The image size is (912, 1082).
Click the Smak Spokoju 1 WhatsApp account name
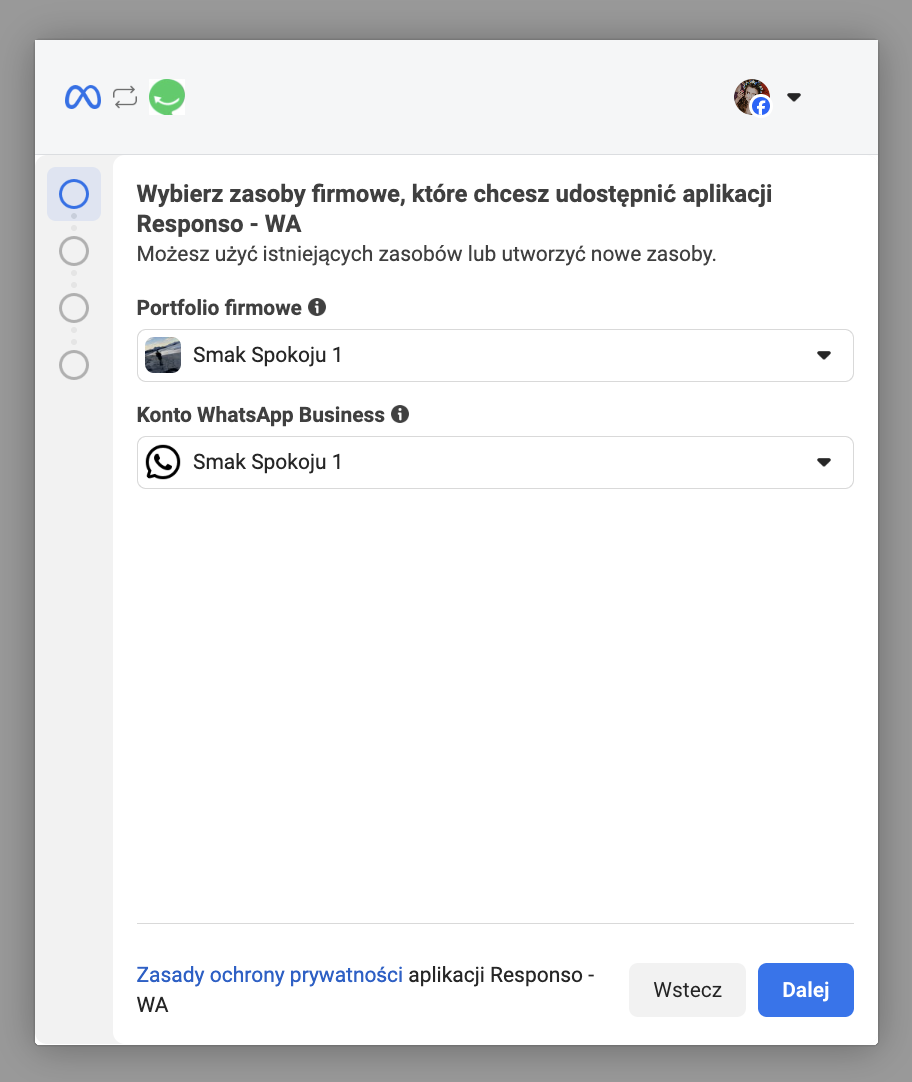coord(267,462)
